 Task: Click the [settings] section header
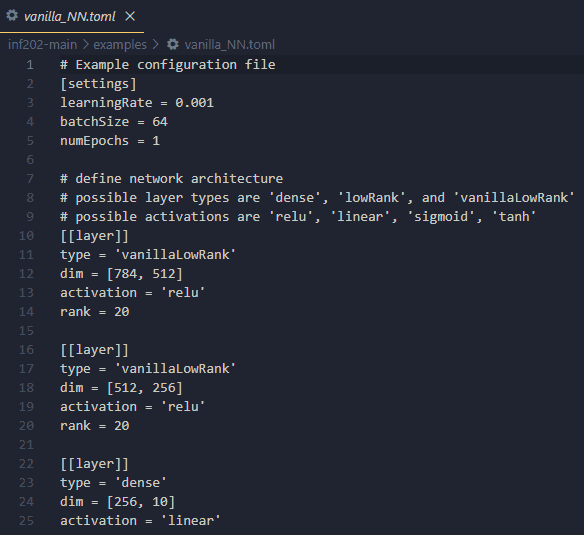(x=98, y=84)
